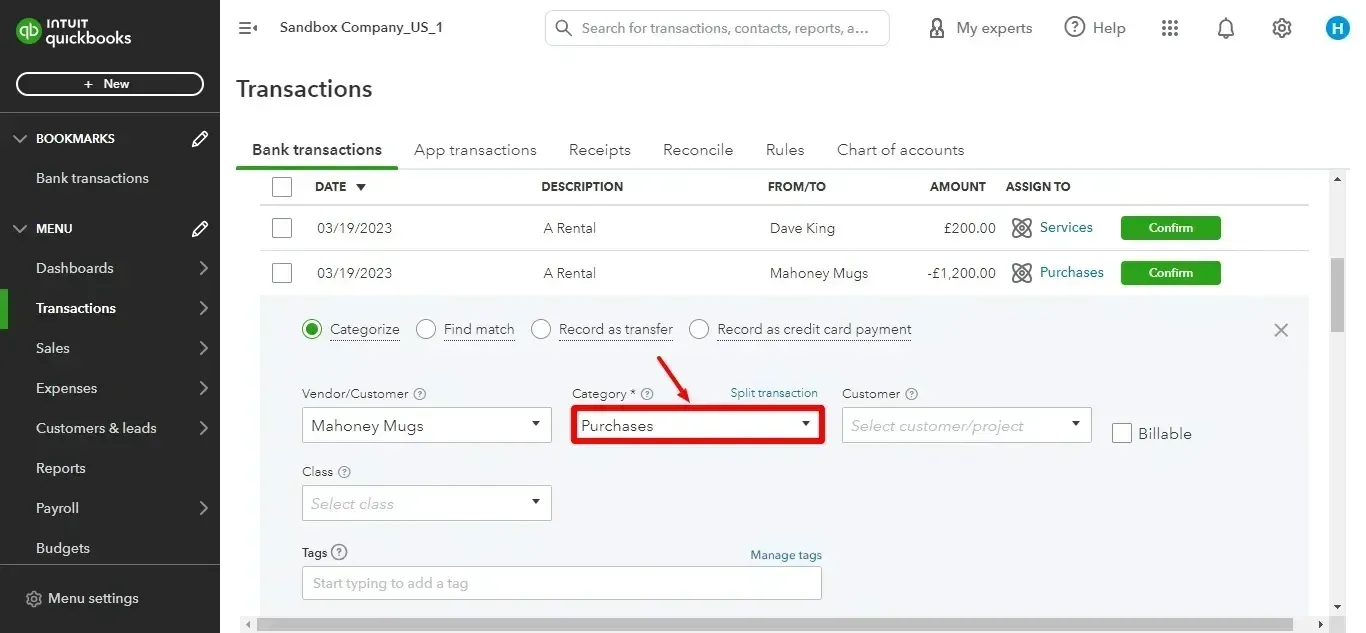Screen dimensions: 1366x633
Task: Select the Find match radio button
Action: click(426, 329)
